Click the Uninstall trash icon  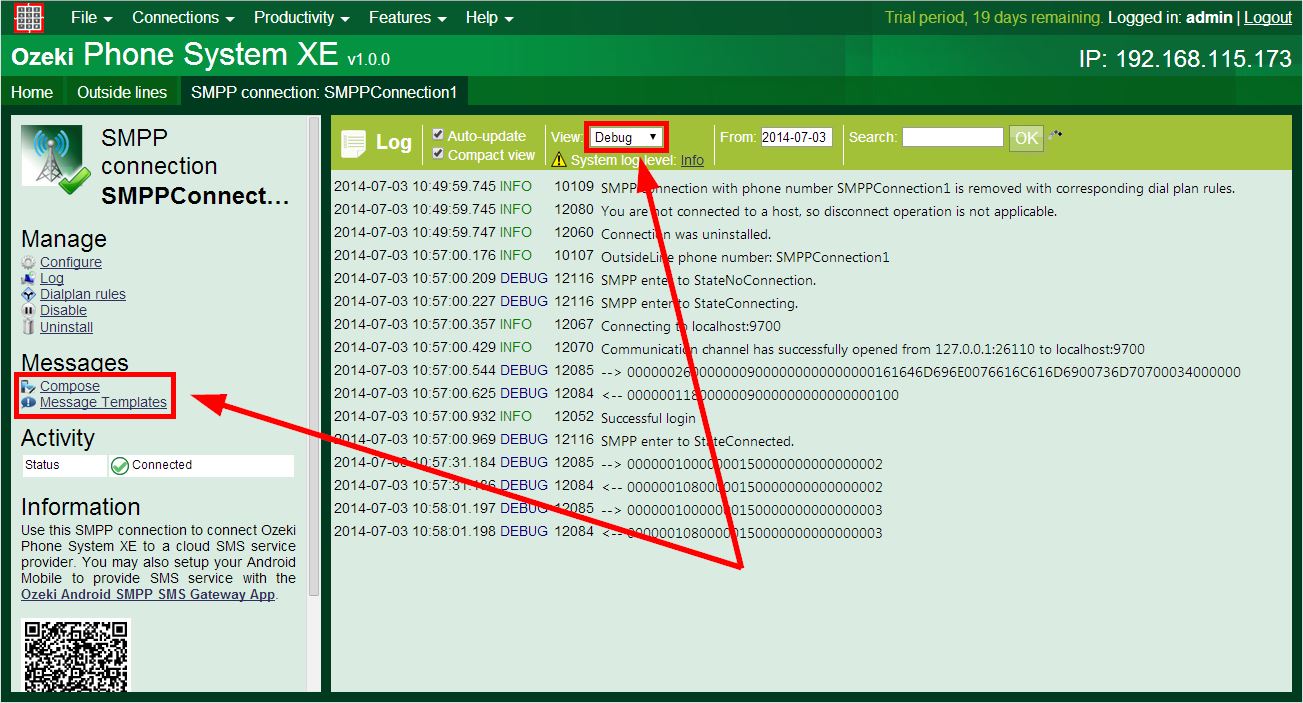point(29,328)
